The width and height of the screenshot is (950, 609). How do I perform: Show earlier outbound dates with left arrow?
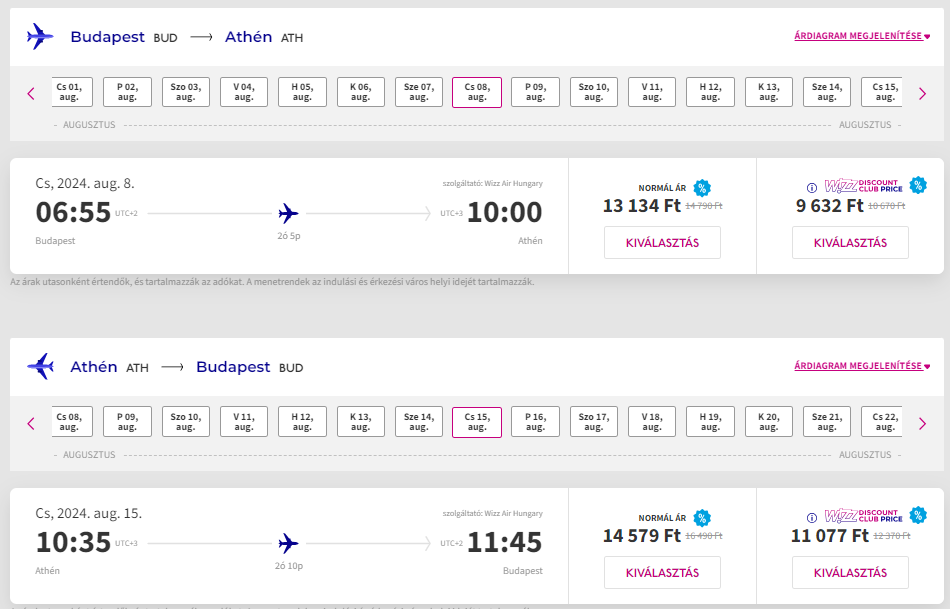pyautogui.click(x=32, y=93)
